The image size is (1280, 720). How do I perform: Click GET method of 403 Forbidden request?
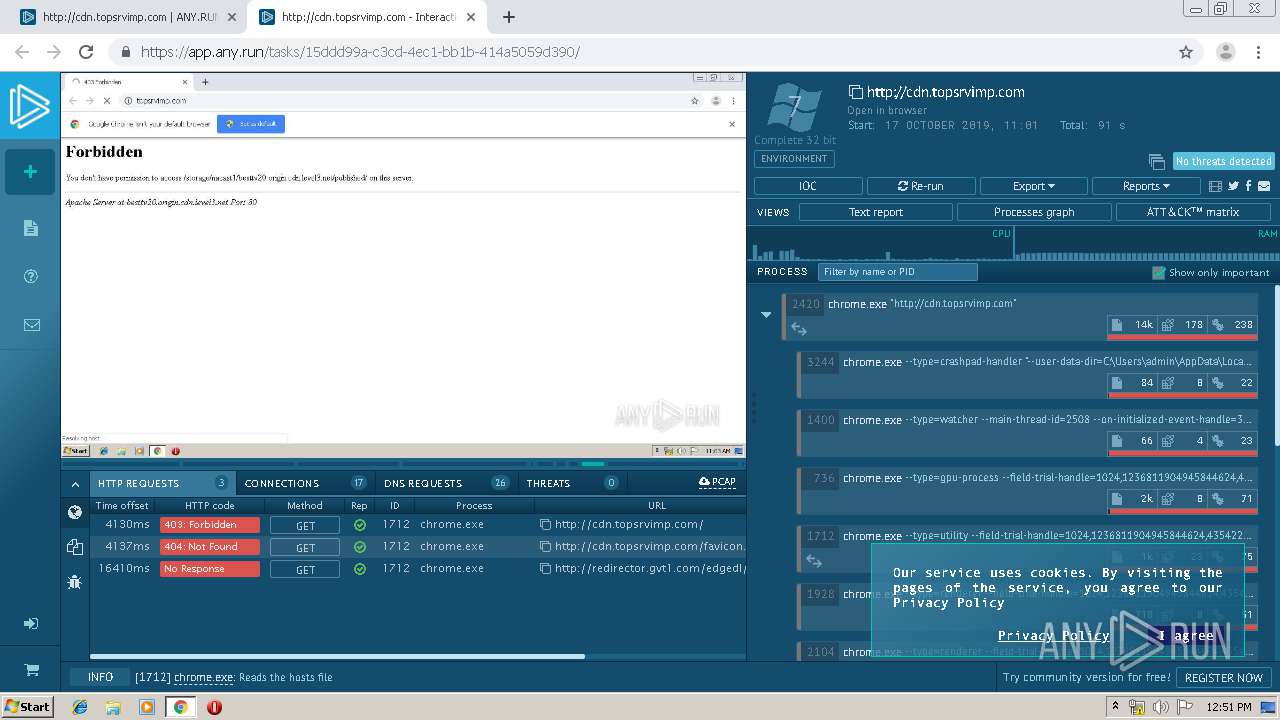tap(305, 525)
